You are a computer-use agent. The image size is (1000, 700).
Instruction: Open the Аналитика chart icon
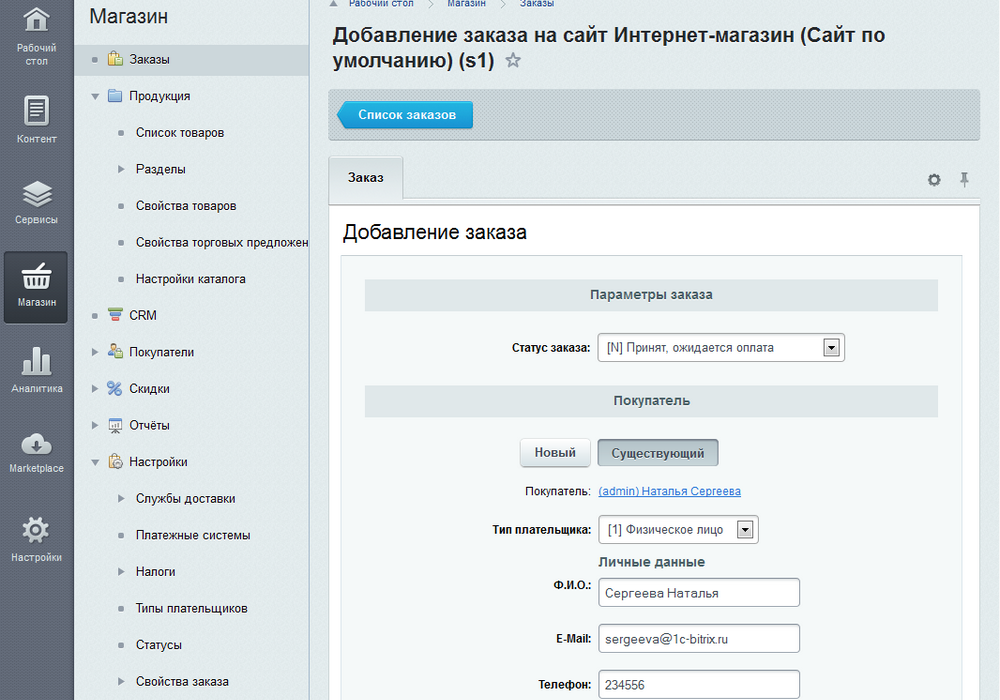tap(36, 368)
